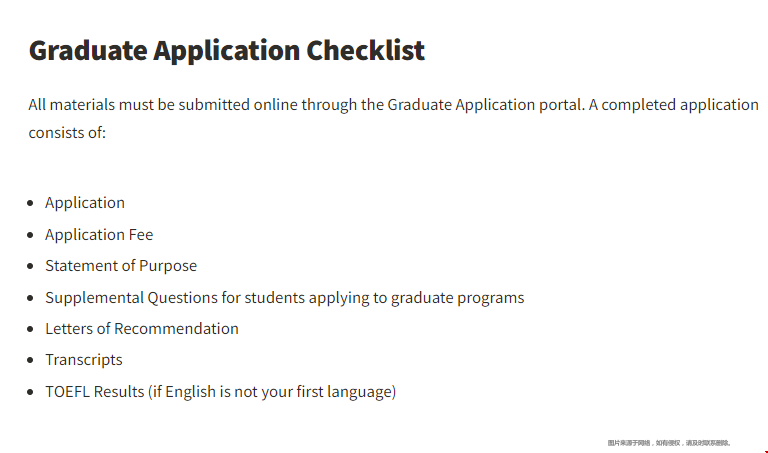
Task: Click the bullet beside TOEFL Results
Action: click(x=30, y=392)
